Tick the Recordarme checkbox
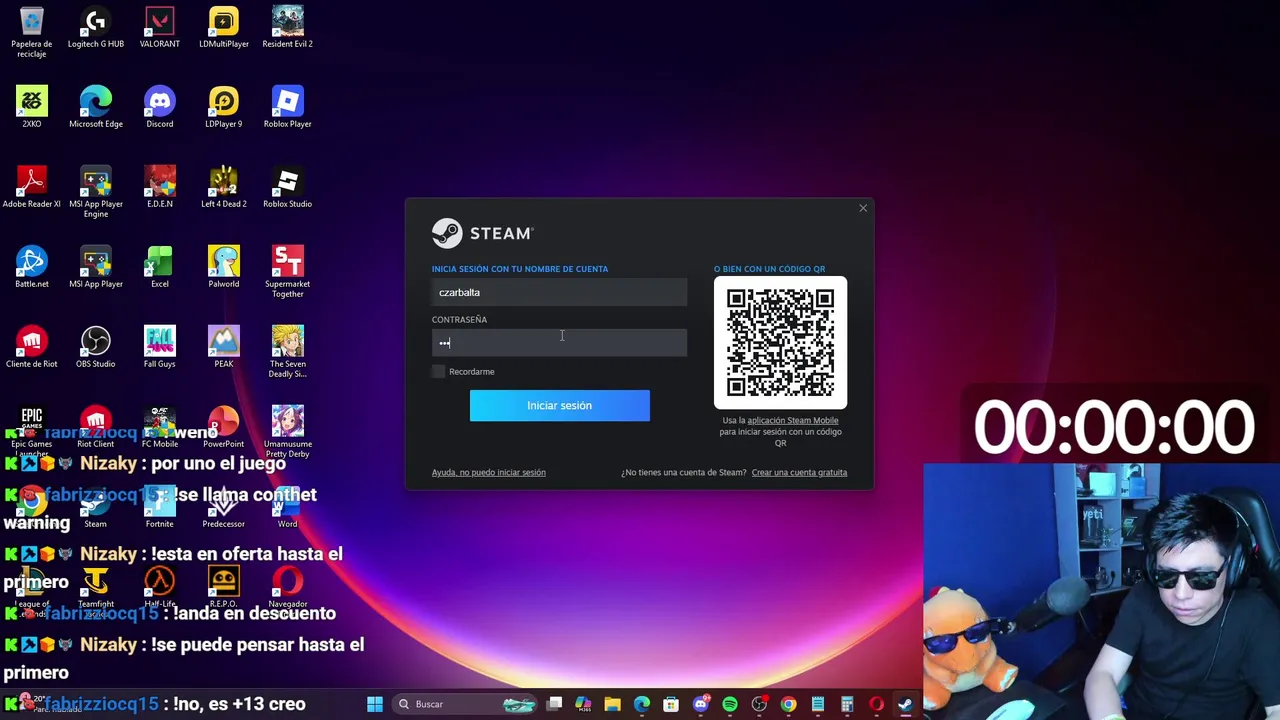Screen dimensions: 1280x720 (x=438, y=371)
